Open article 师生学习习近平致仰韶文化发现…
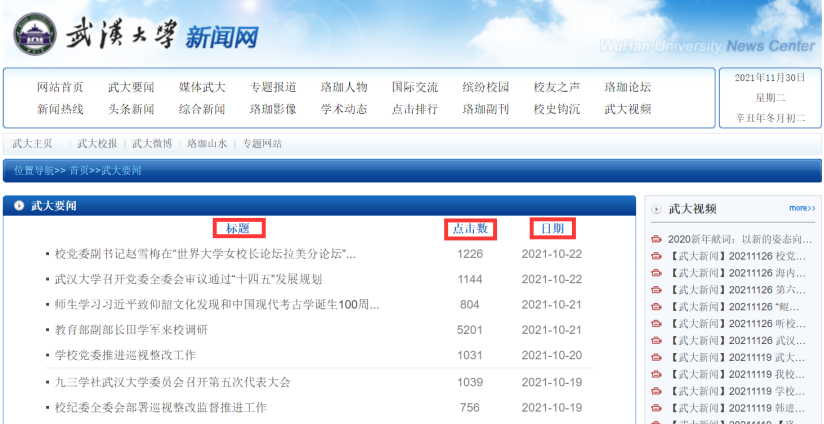824x424 pixels. [x=217, y=305]
